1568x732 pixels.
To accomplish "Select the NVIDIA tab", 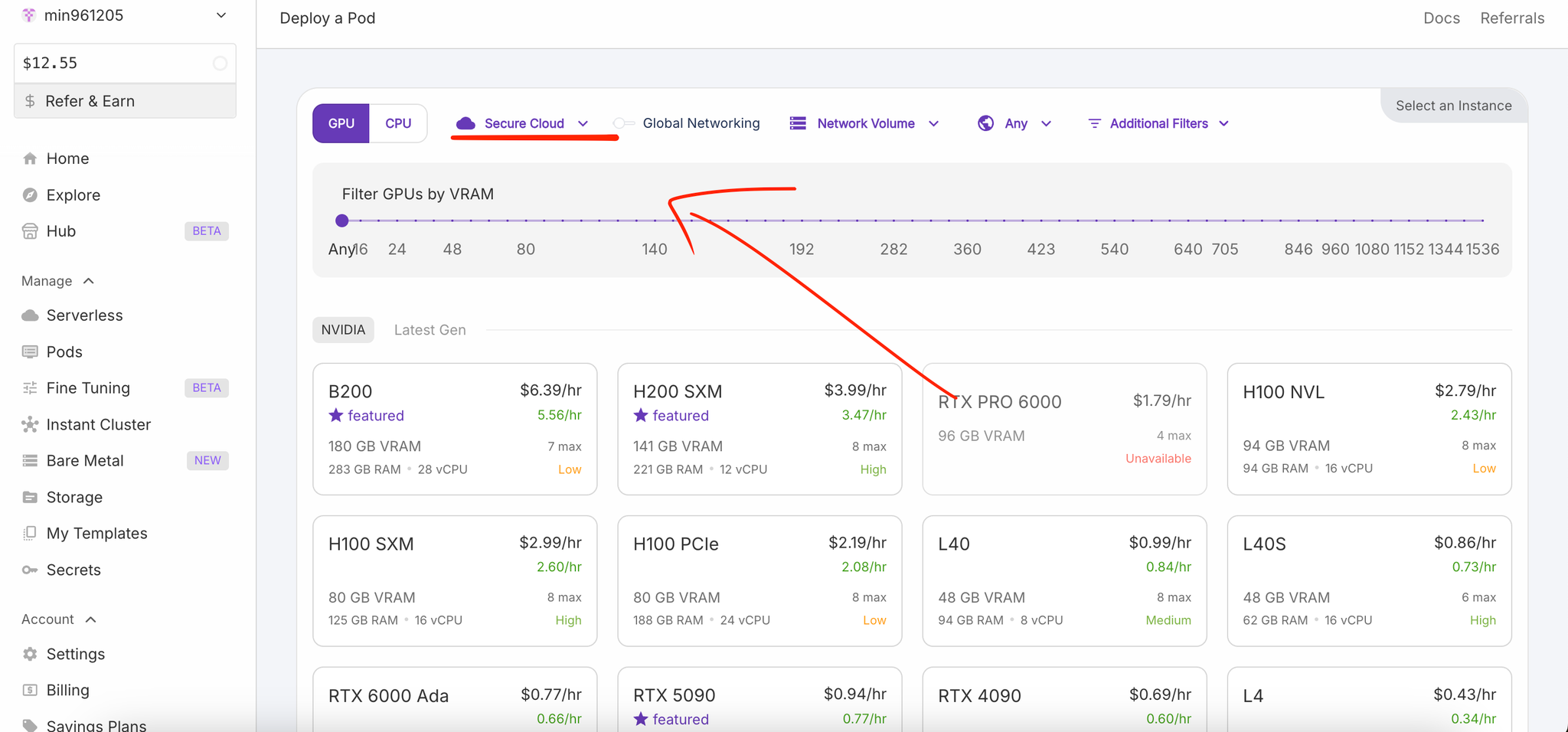I will pos(343,330).
